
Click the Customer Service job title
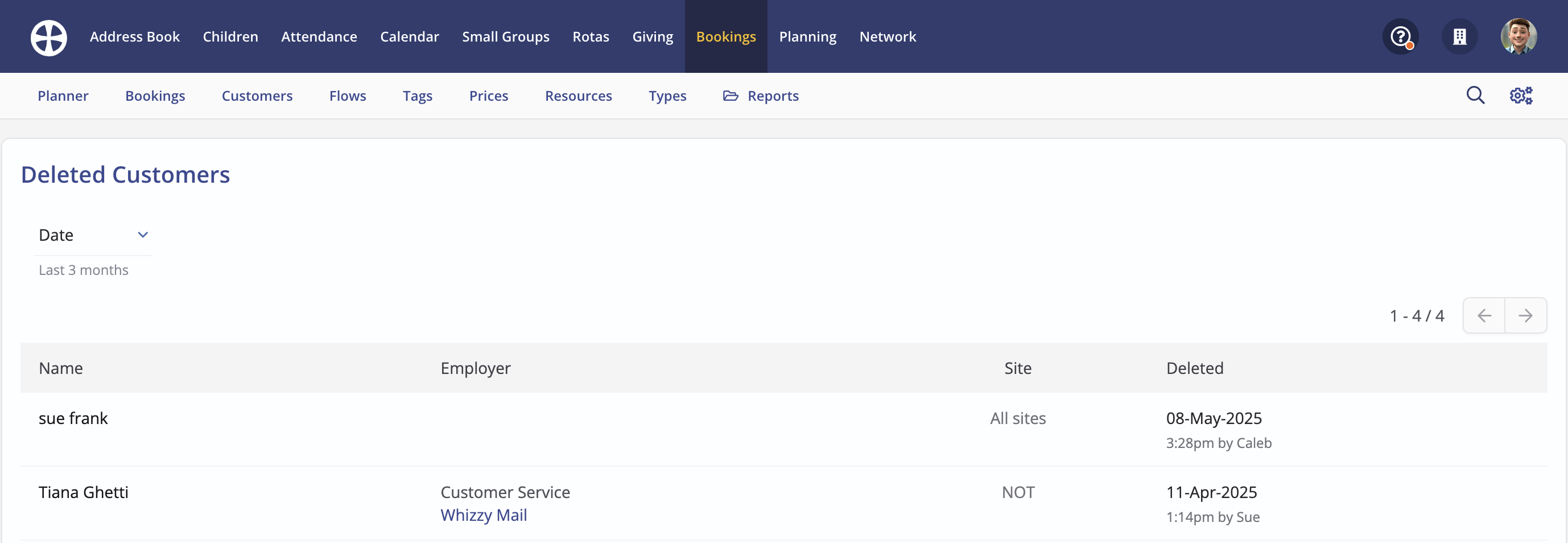click(505, 492)
